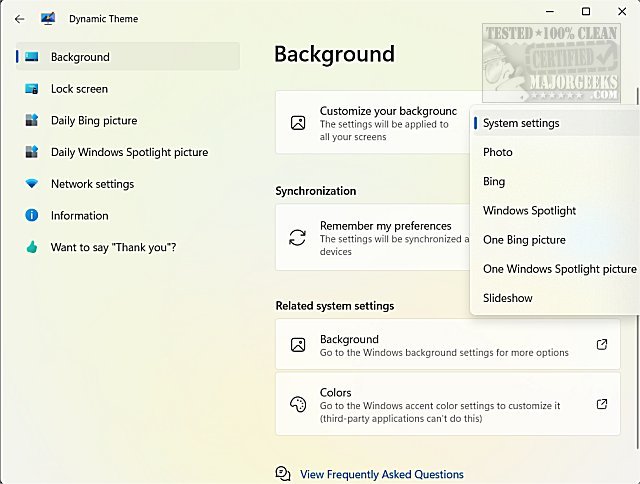Choose Slideshow background option

pos(508,298)
